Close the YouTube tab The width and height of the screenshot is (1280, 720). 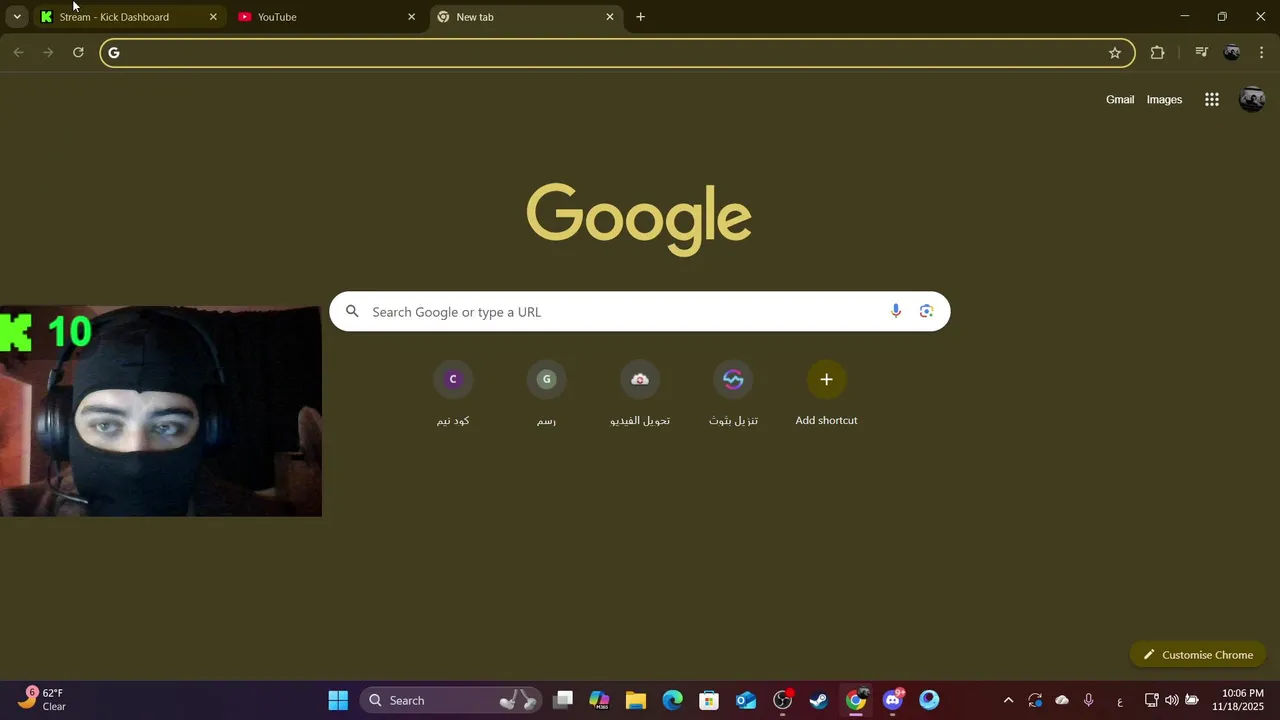pos(411,17)
